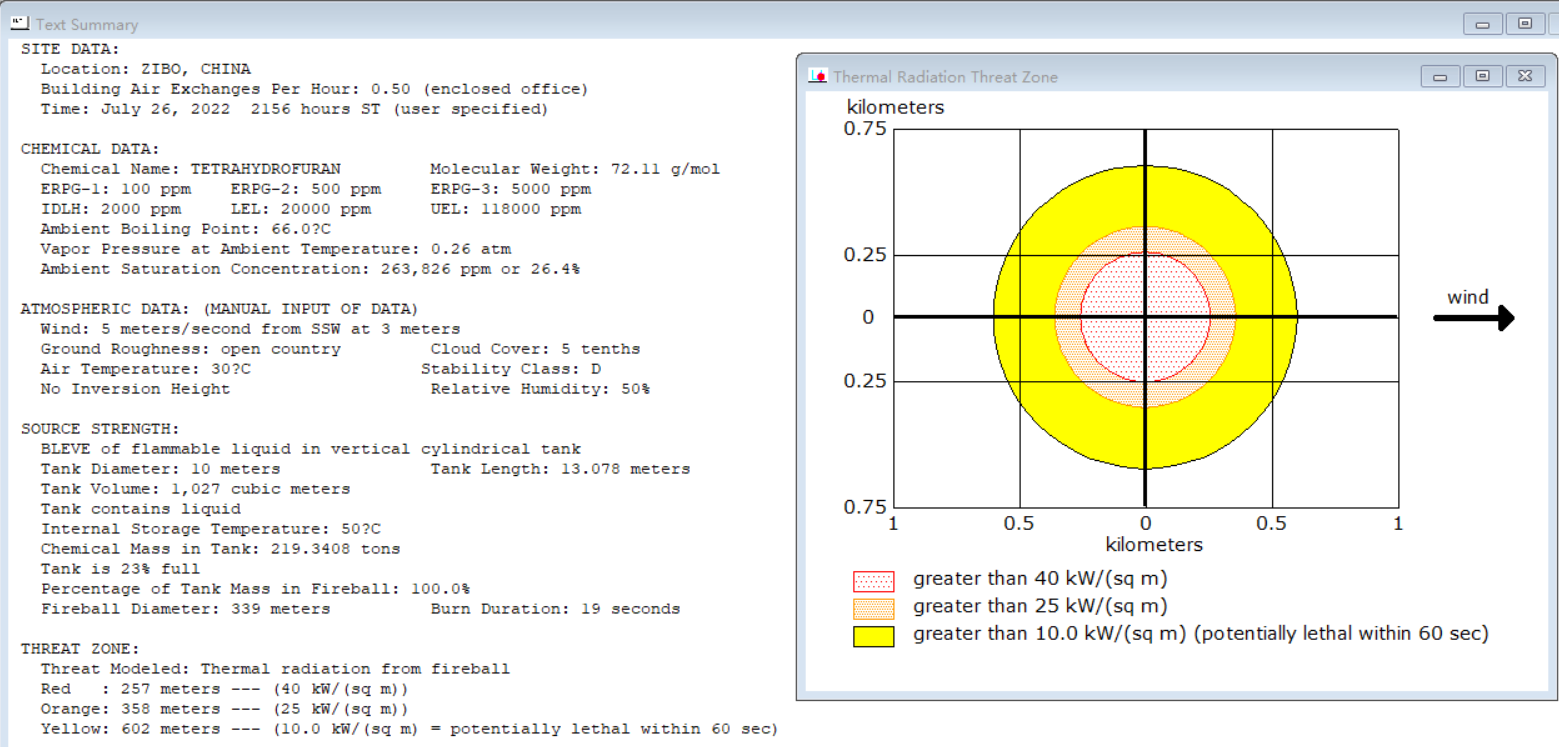
Task: Maximize the Text Summary window
Action: 1525,24
